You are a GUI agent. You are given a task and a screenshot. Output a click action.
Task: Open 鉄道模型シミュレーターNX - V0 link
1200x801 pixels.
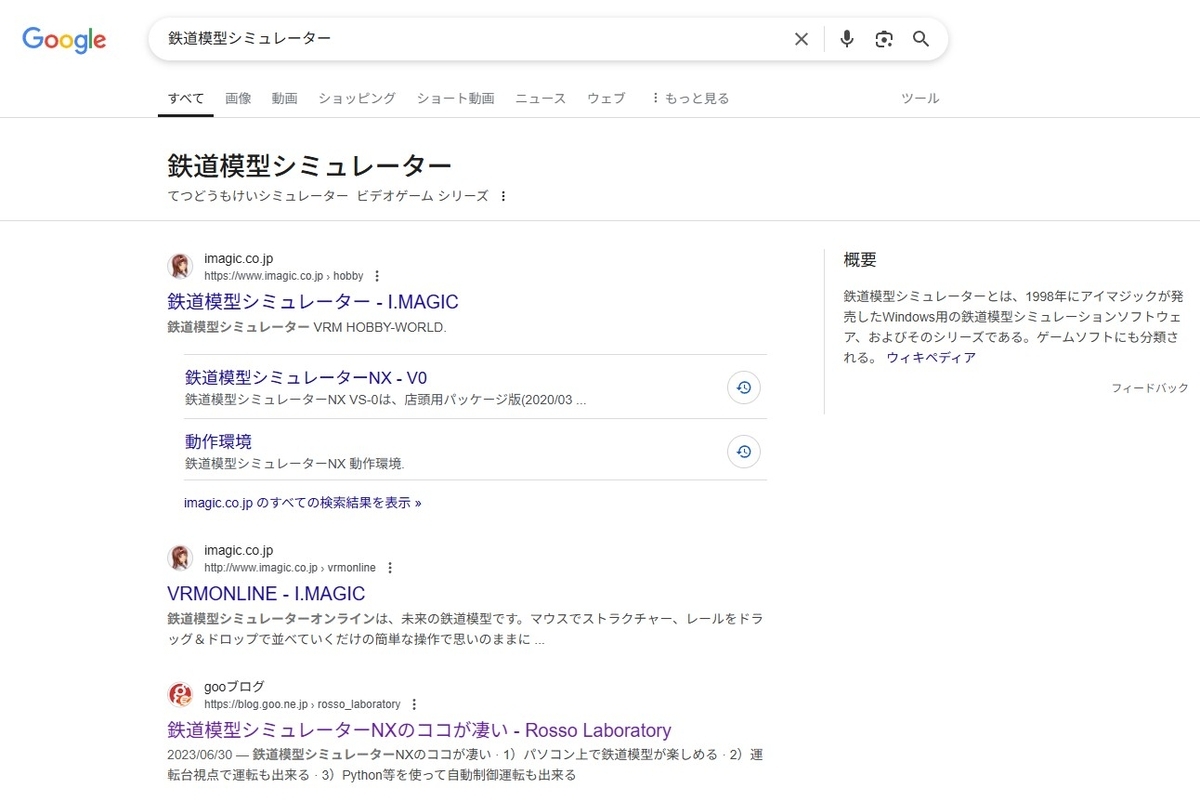(x=306, y=377)
